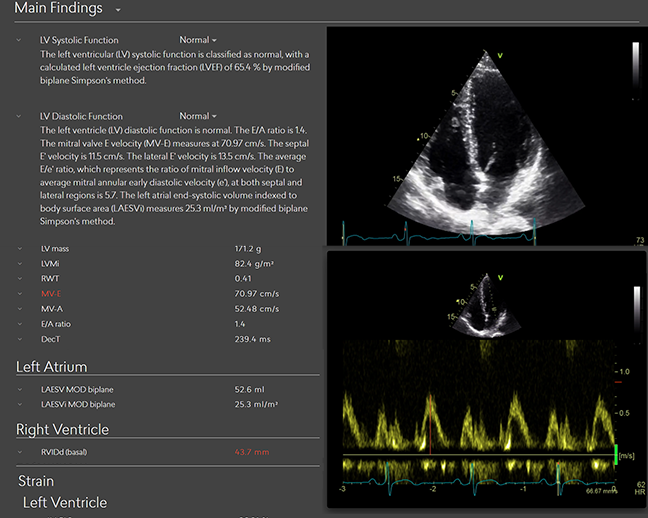The height and width of the screenshot is (518, 648).
Task: Click the LV diastolic function description paragraph
Action: pos(174,176)
